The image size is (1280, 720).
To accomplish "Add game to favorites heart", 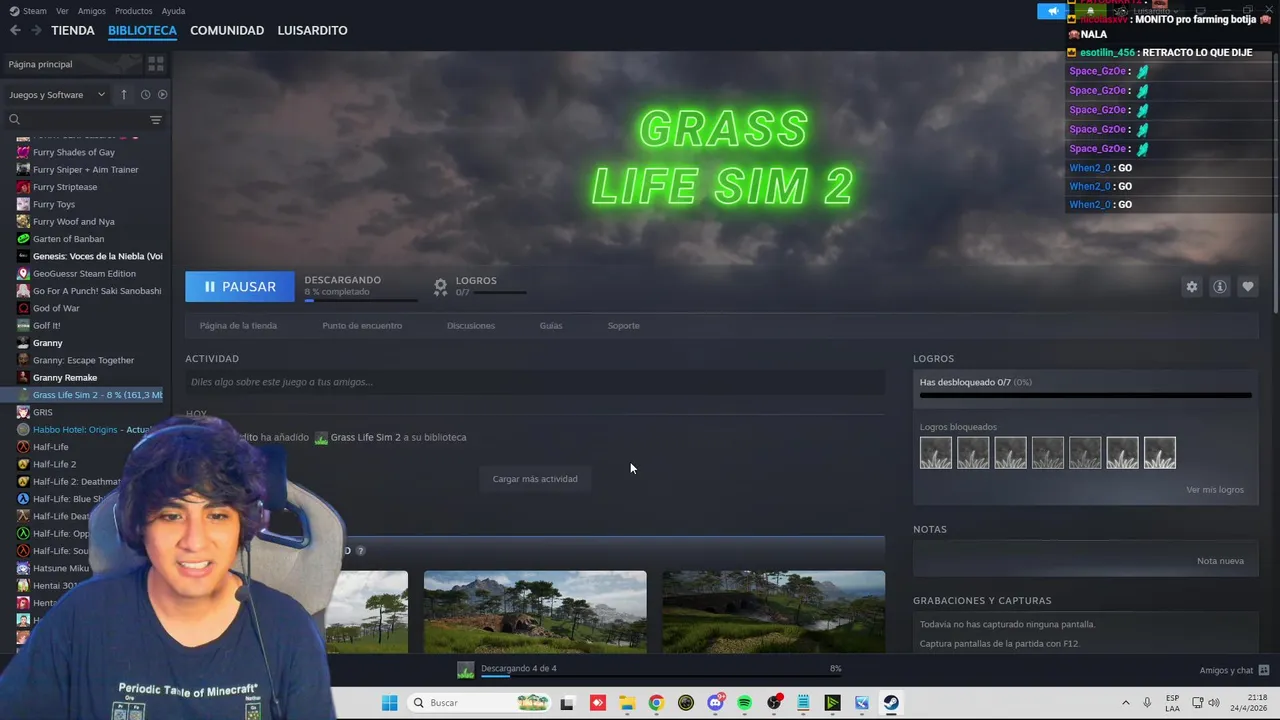I will click(x=1248, y=287).
